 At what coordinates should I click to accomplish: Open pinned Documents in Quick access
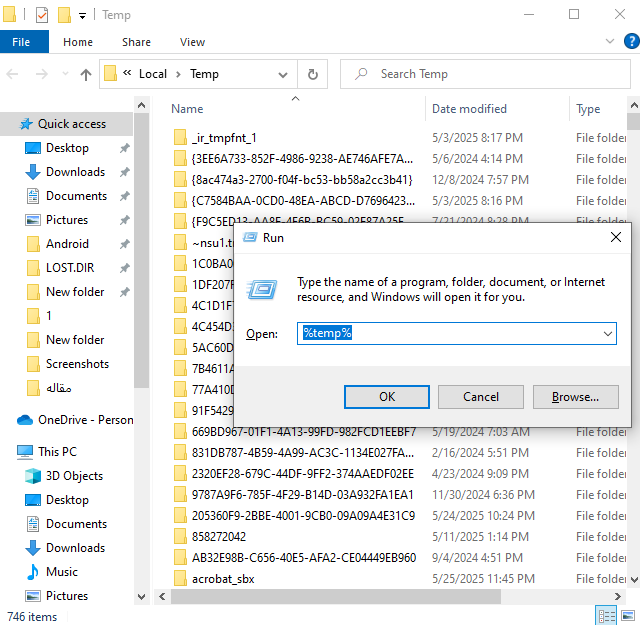pos(76,196)
